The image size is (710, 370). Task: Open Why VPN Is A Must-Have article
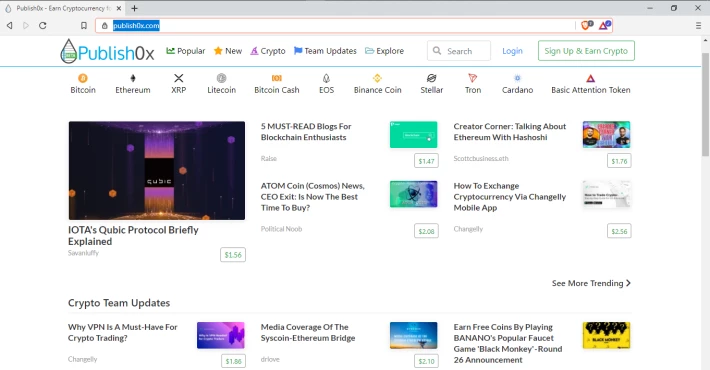[x=123, y=332]
